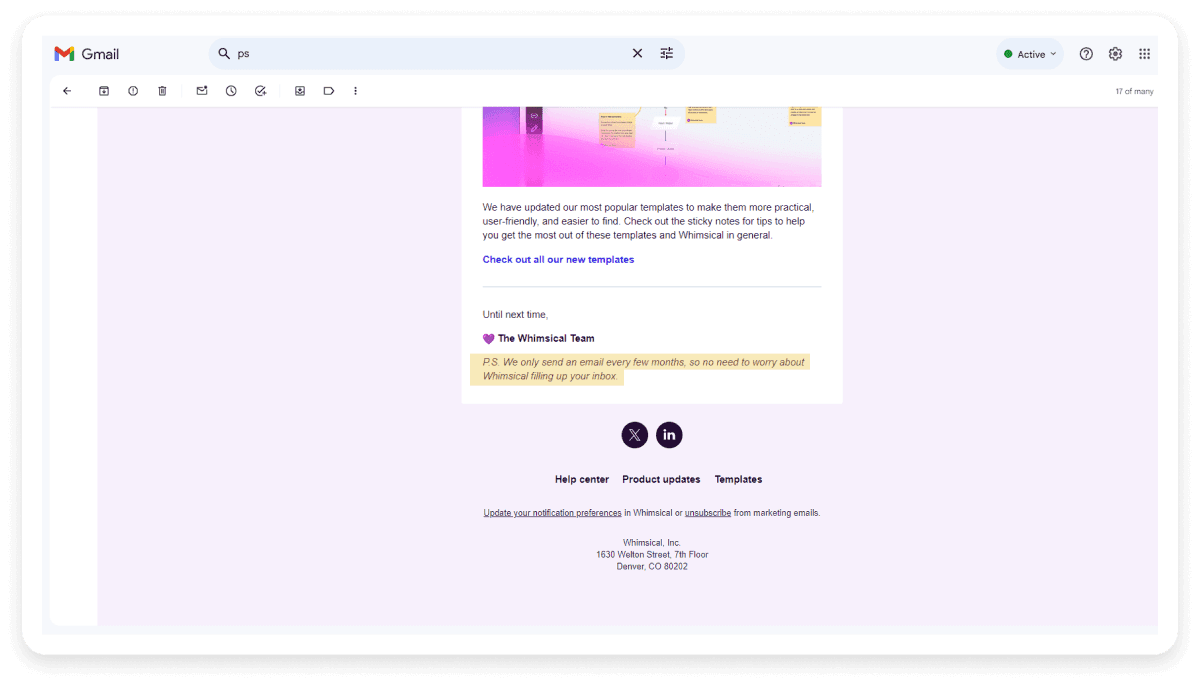Viewport: 1200px width, 684px height.
Task: Open Whimsical's X social icon
Action: (x=635, y=435)
